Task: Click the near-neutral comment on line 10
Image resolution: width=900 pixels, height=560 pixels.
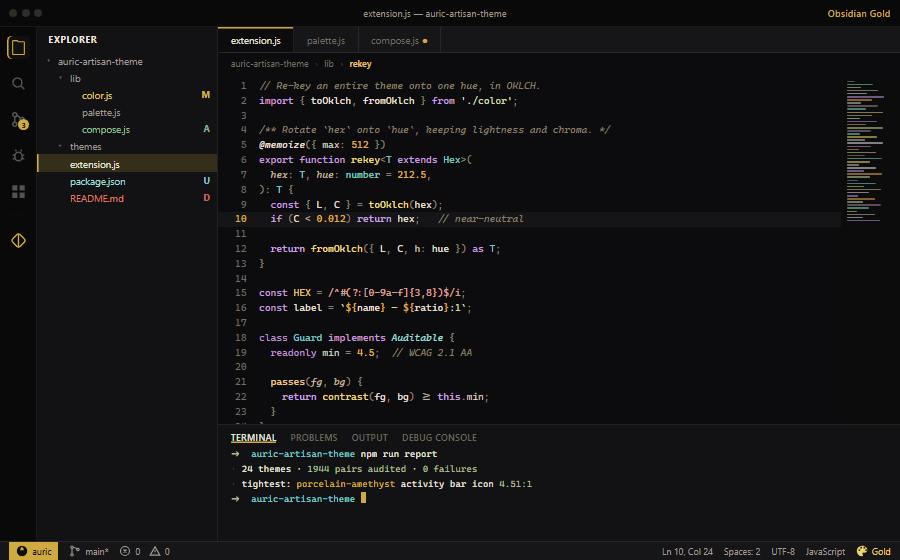Action: coord(480,219)
